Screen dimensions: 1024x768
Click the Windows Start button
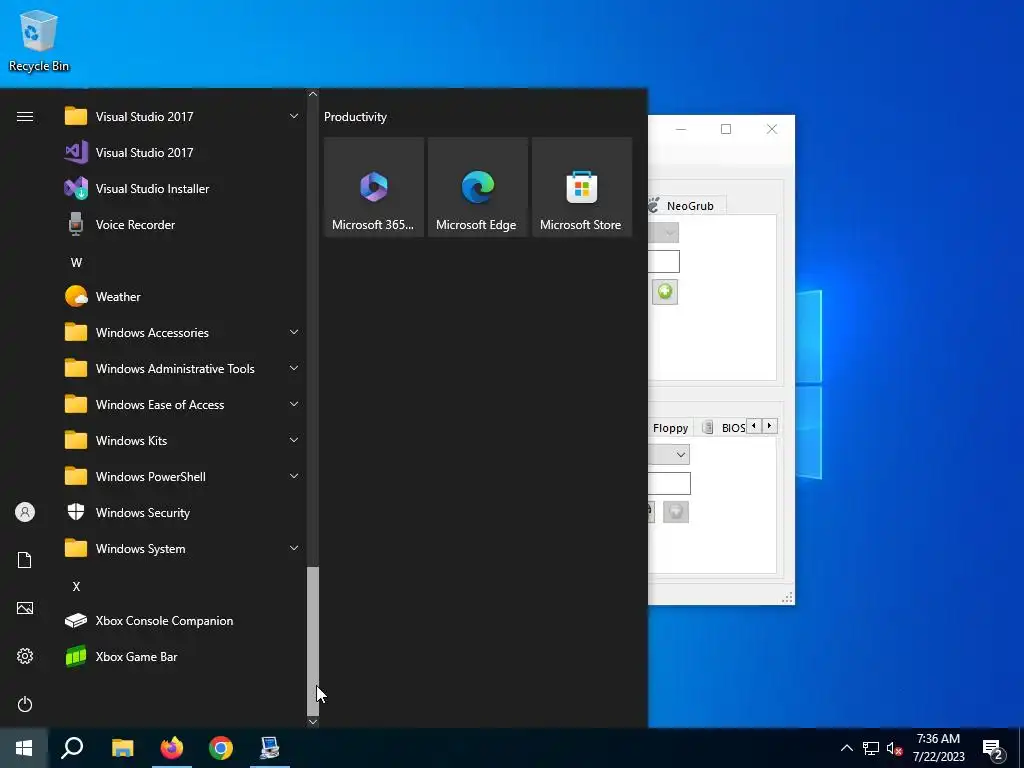pyautogui.click(x=24, y=748)
